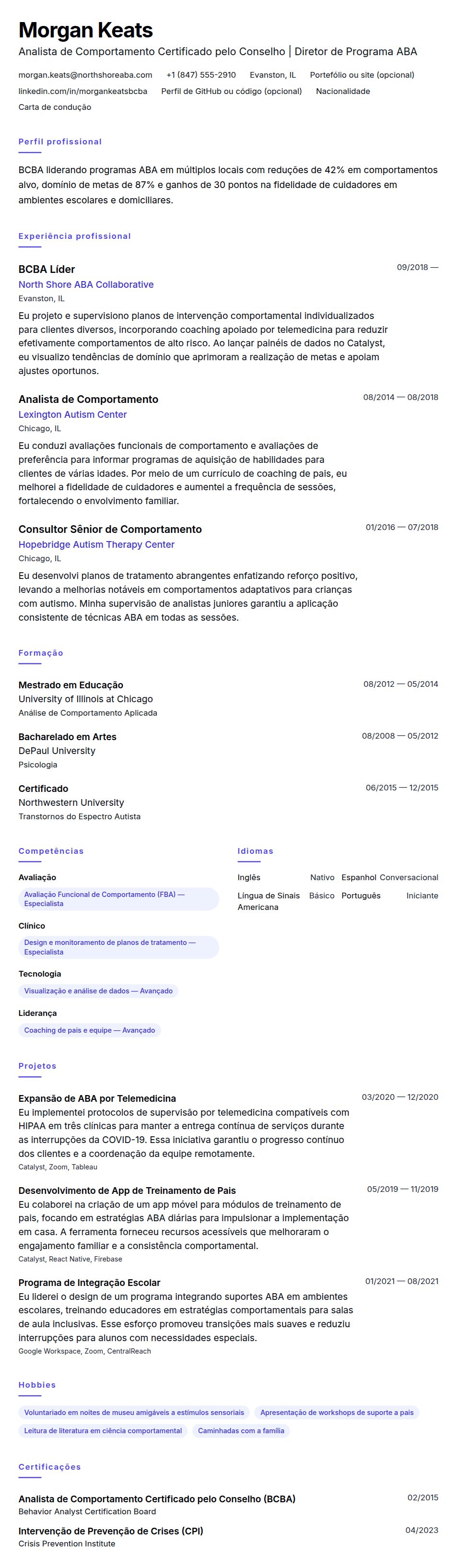The height and width of the screenshot is (1568, 457).
Task: Click Northwestern University text
Action: 71,803
